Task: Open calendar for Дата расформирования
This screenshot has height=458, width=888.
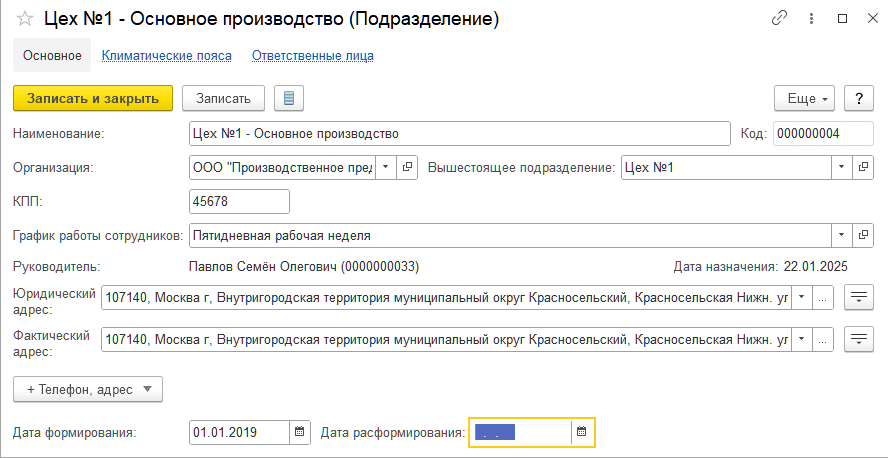Action: pos(581,433)
